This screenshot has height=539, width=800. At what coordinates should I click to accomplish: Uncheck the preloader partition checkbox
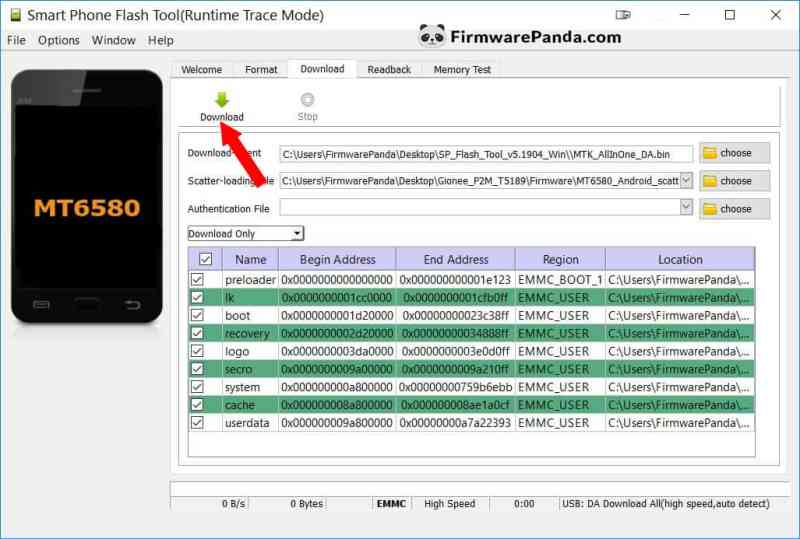(x=197, y=280)
